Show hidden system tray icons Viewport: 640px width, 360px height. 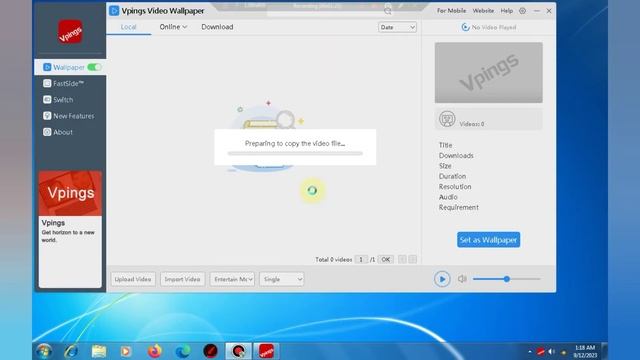[x=530, y=351]
